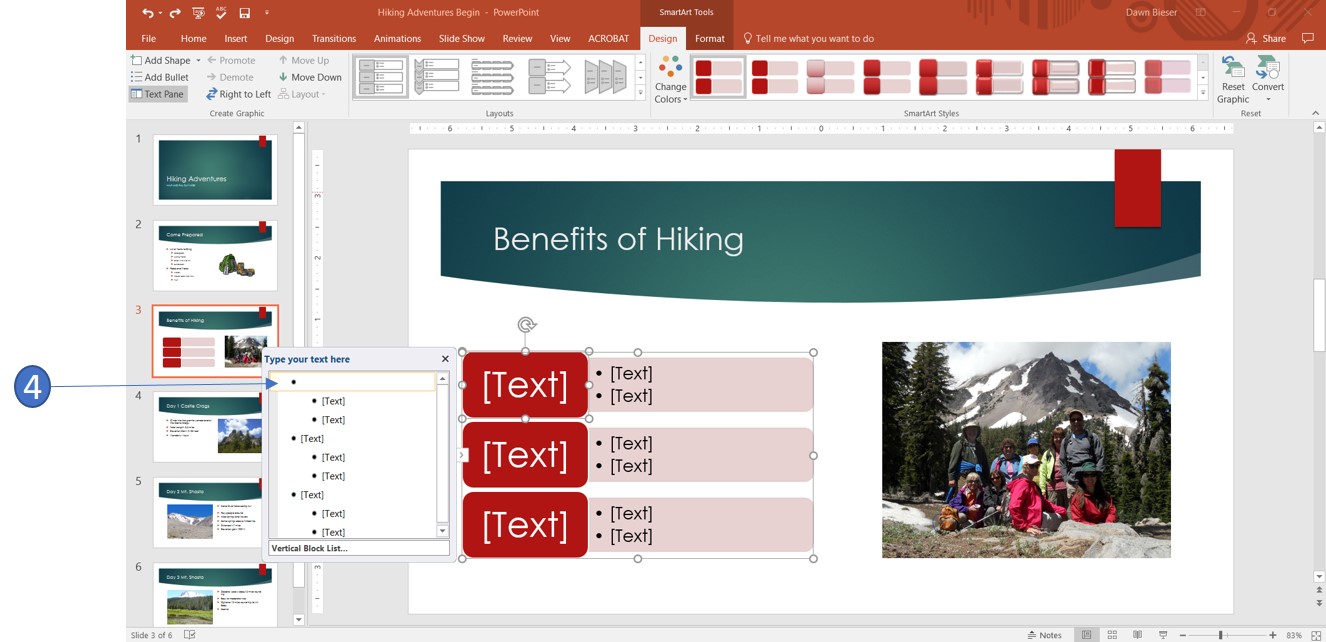Select the first Vertical Block List layout thumbnail
The width and height of the screenshot is (1326, 642).
tap(381, 77)
